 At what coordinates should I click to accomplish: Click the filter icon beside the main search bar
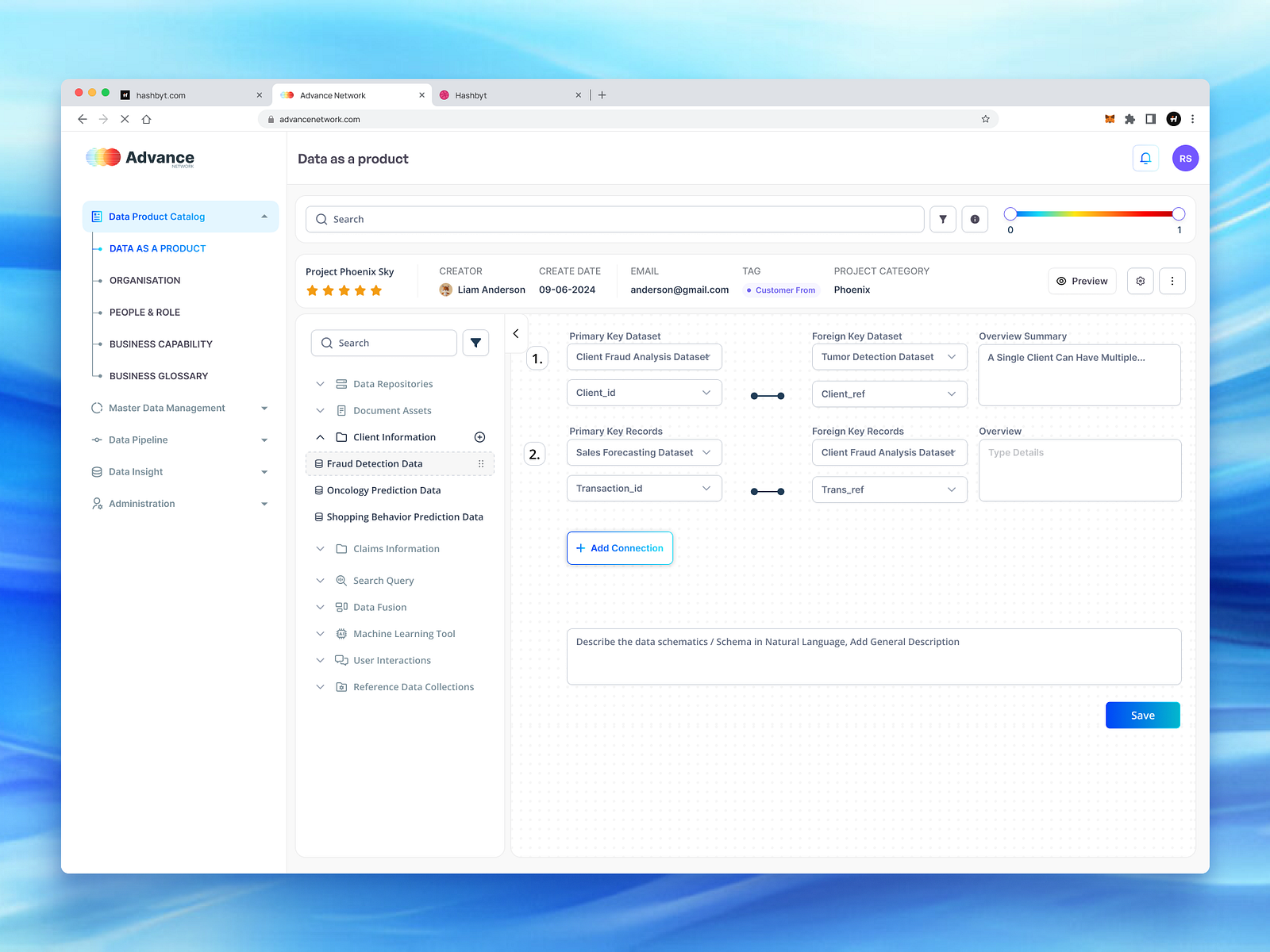pyautogui.click(x=942, y=219)
